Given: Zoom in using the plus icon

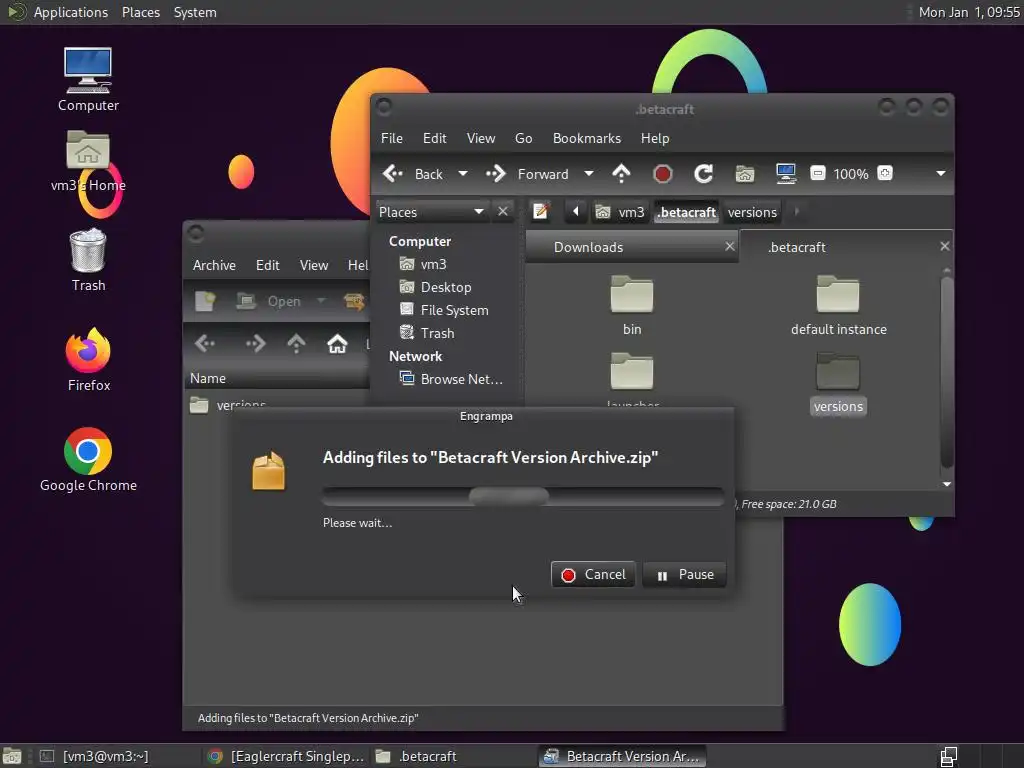Looking at the screenshot, I should (885, 173).
